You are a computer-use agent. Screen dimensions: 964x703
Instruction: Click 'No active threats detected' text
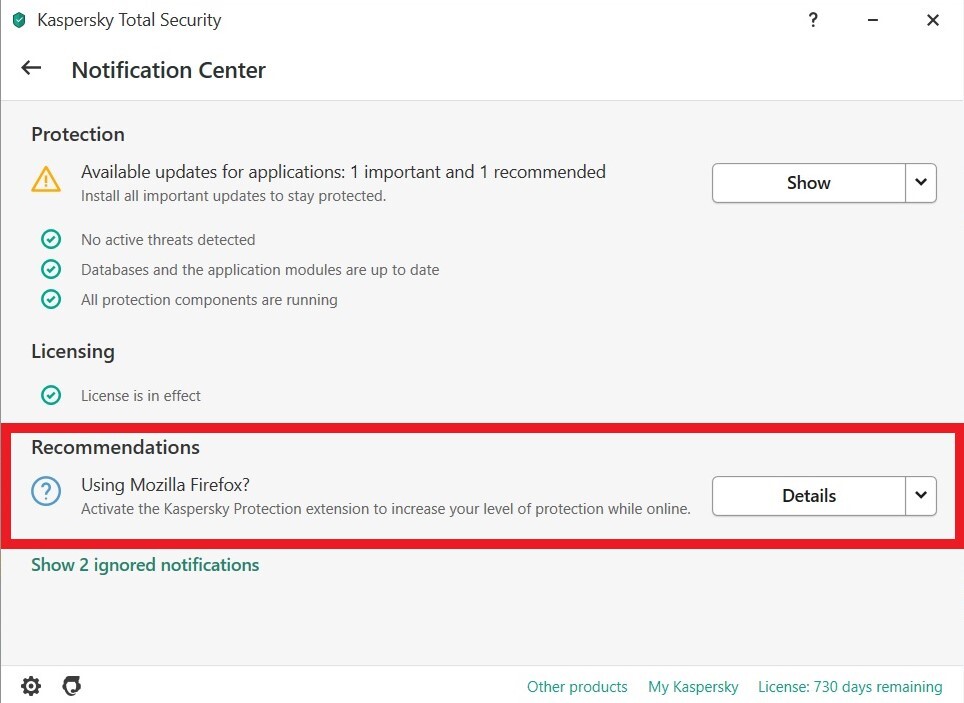click(x=168, y=239)
